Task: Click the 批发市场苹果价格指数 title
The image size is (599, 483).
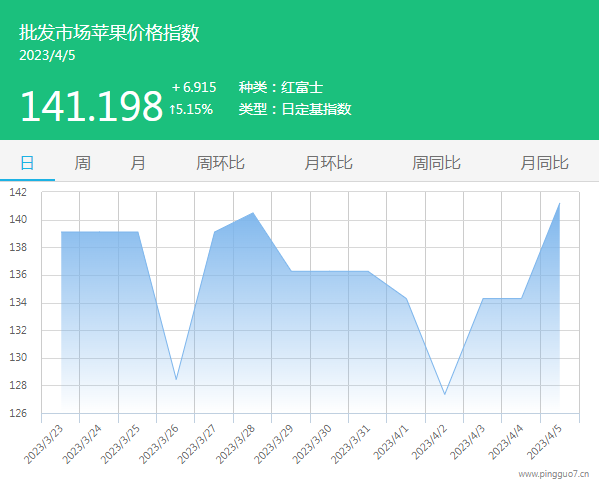Action: pyautogui.click(x=109, y=32)
